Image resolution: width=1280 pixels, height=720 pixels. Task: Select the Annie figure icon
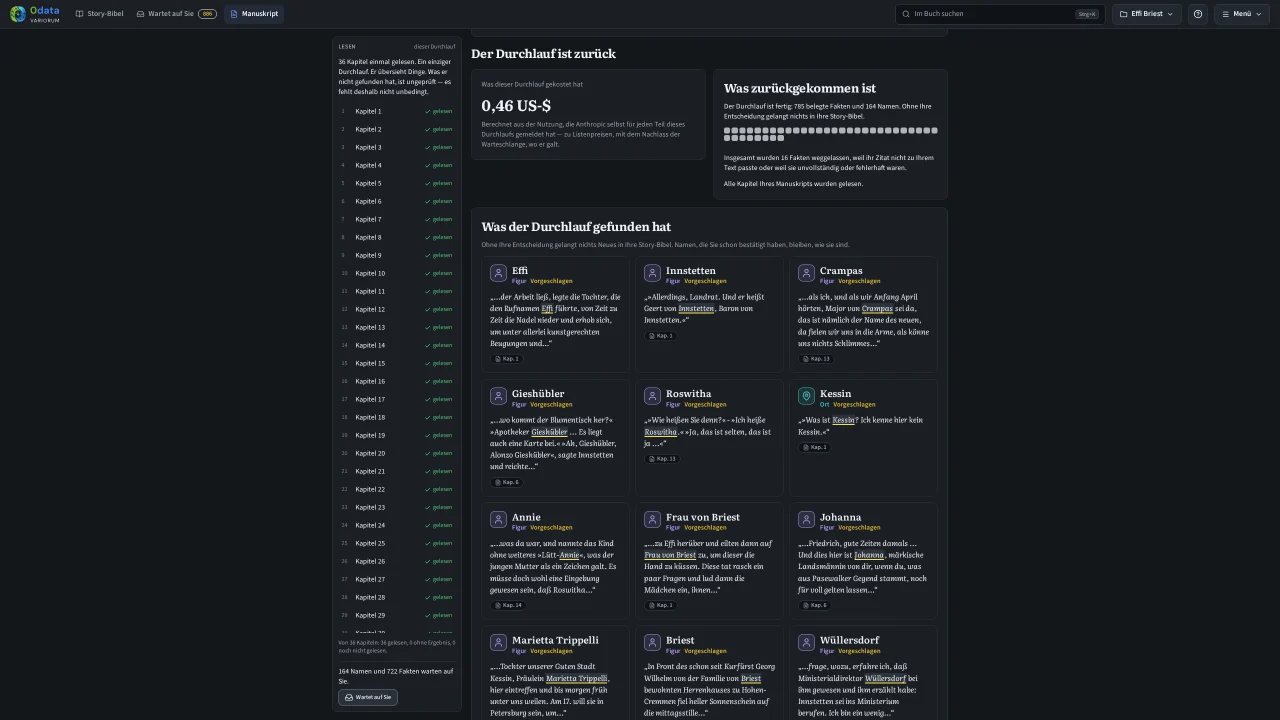pyautogui.click(x=498, y=520)
